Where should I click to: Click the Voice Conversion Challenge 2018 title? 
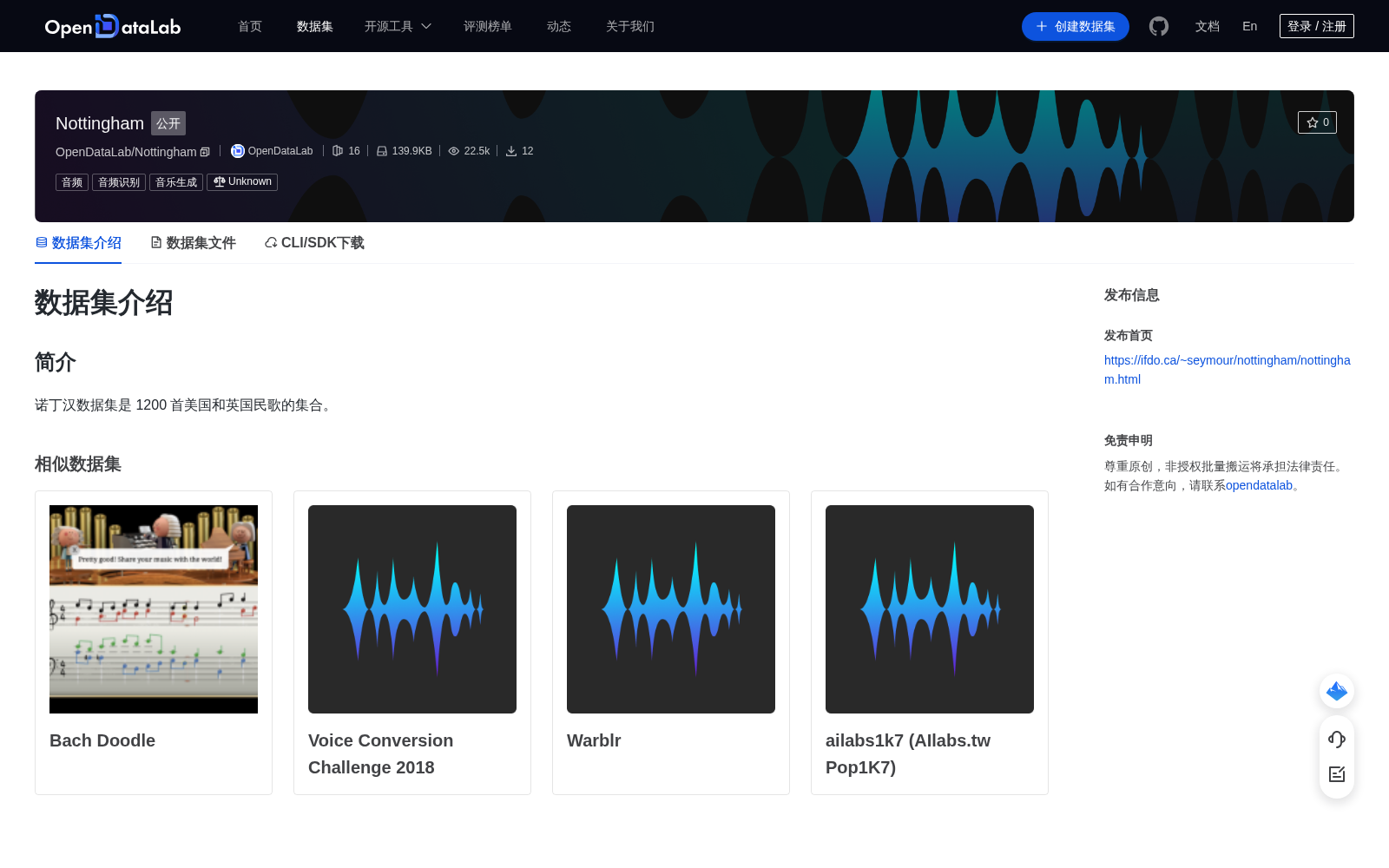(x=381, y=754)
